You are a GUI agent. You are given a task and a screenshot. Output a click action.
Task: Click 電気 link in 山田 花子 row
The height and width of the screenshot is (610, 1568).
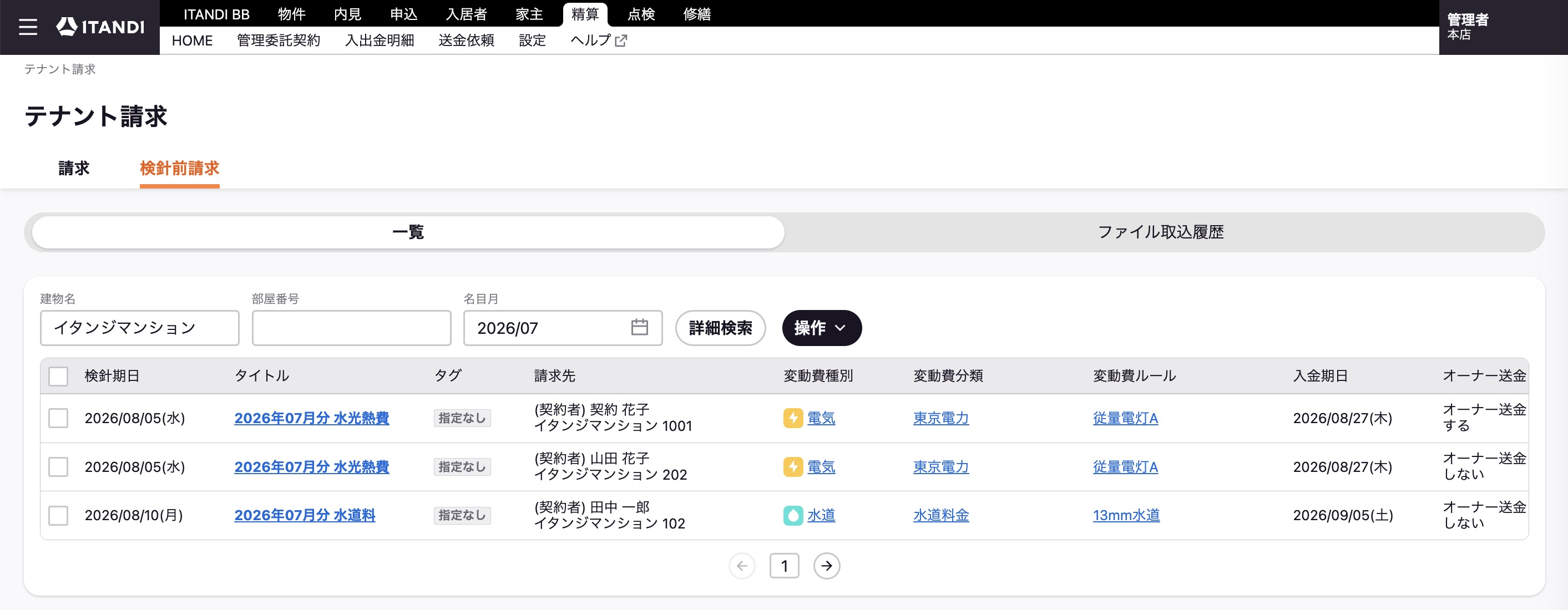point(821,466)
